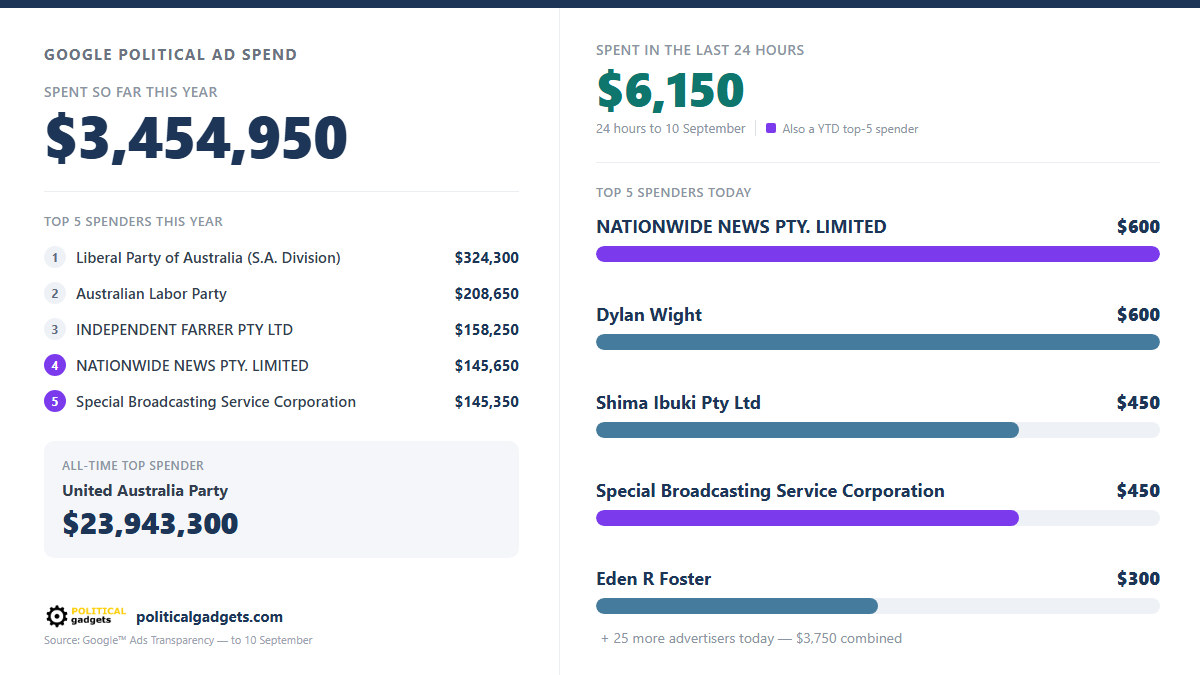This screenshot has width=1200, height=675.
Task: Select Liberal Party of Australia (S.A. Division)
Action: (x=208, y=258)
